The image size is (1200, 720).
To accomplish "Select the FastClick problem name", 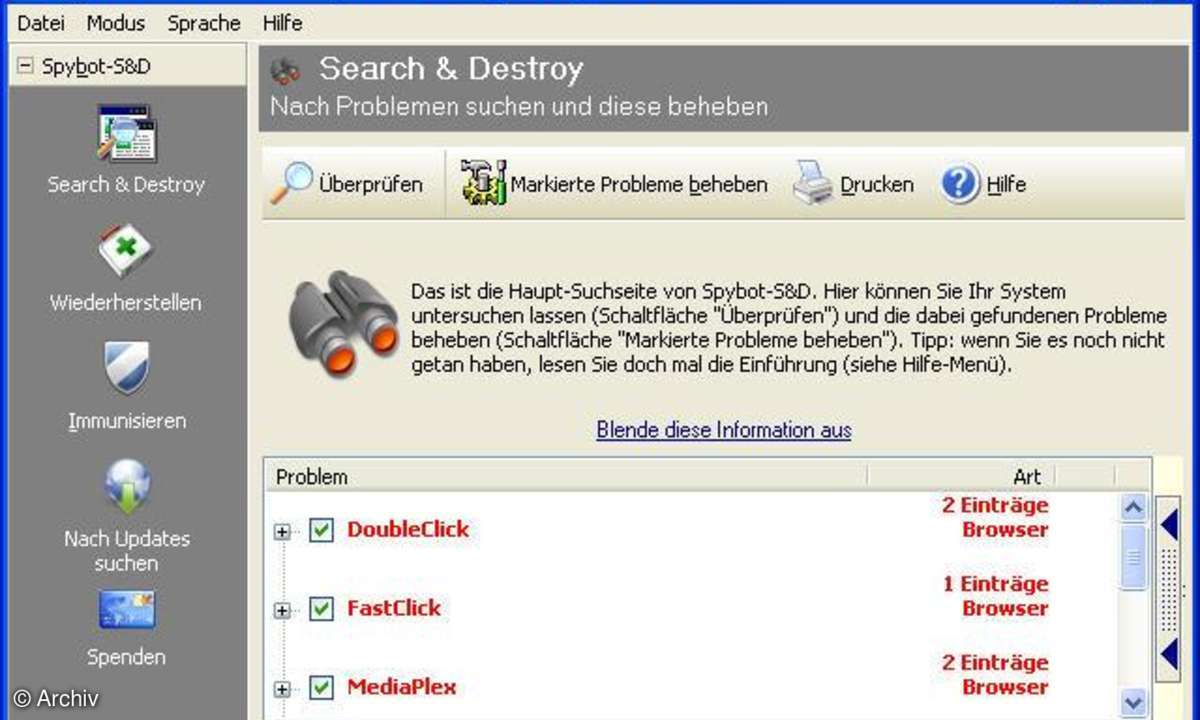I will (x=394, y=608).
